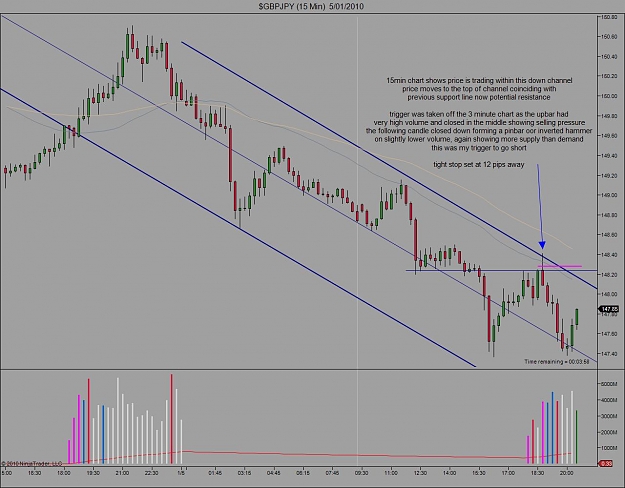The height and width of the screenshot is (488, 625).
Task: Click the 148.80 price axis label
Action: pyautogui.click(x=609, y=215)
